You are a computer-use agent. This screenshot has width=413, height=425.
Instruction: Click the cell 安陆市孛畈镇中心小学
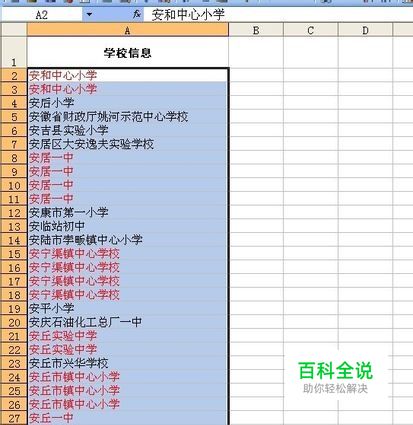128,240
